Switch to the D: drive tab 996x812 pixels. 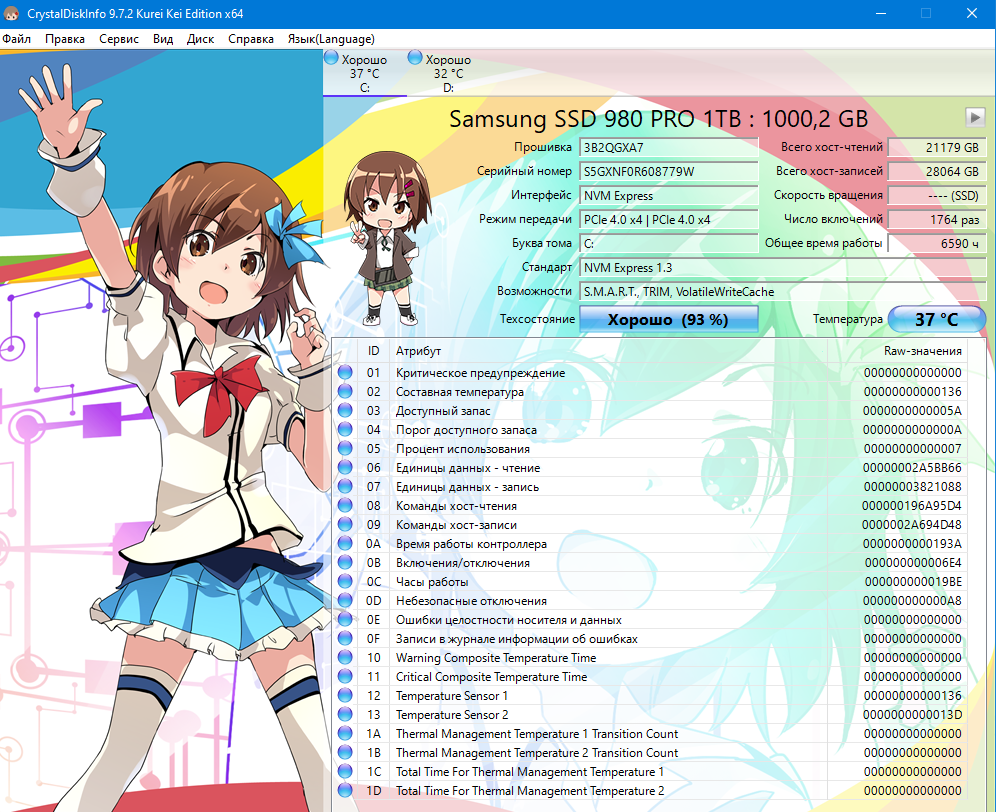[448, 73]
